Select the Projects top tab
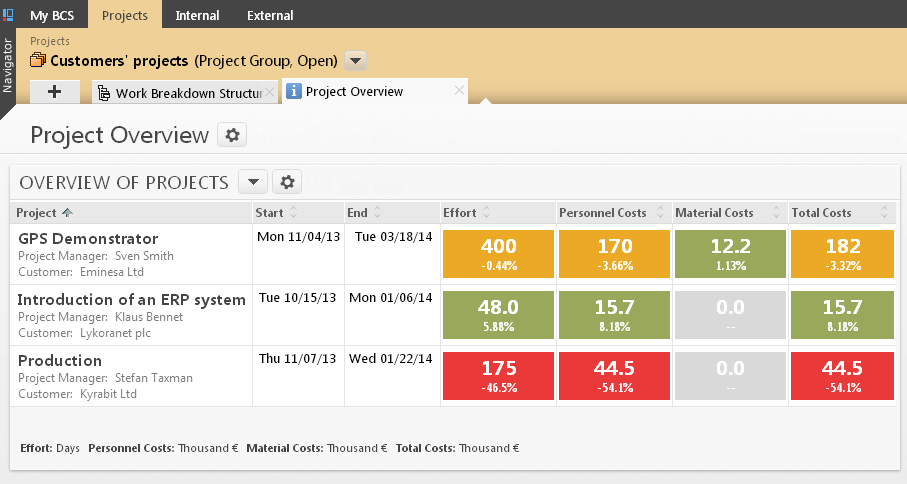This screenshot has width=907, height=484. click(x=125, y=15)
